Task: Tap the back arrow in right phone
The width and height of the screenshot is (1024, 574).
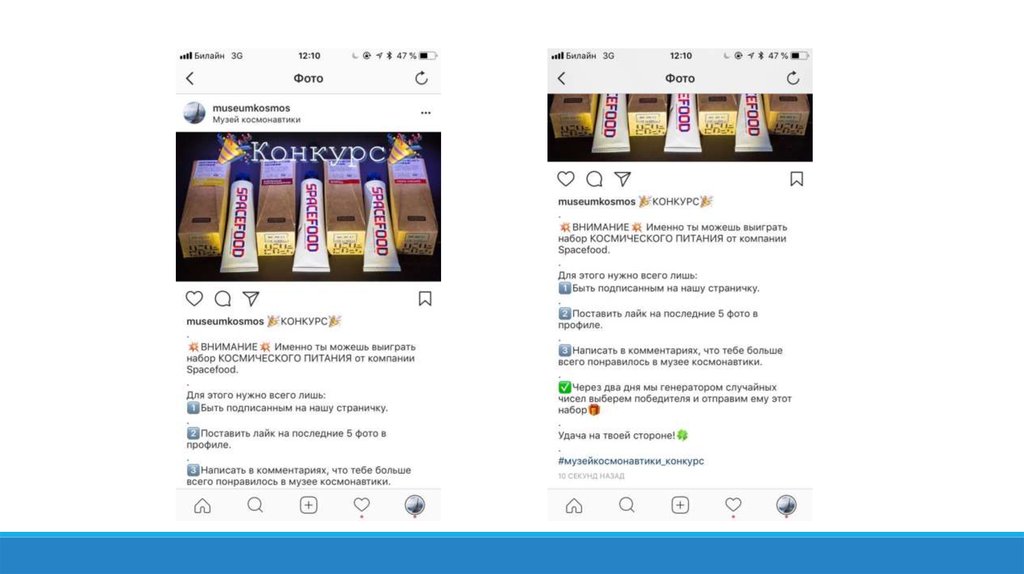Action: (x=562, y=78)
